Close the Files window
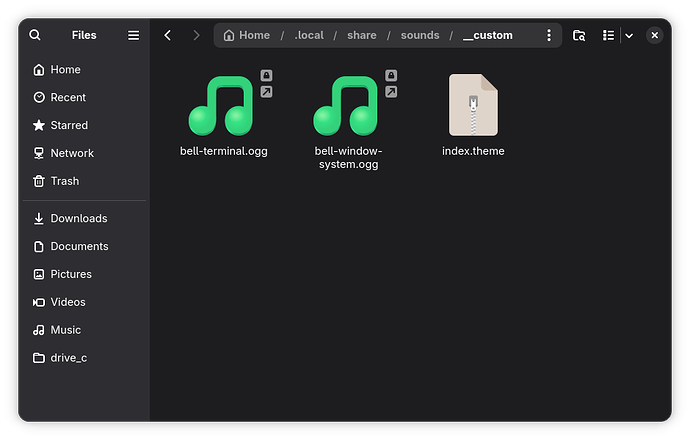Viewport: 690px width, 440px height. pos(654,35)
